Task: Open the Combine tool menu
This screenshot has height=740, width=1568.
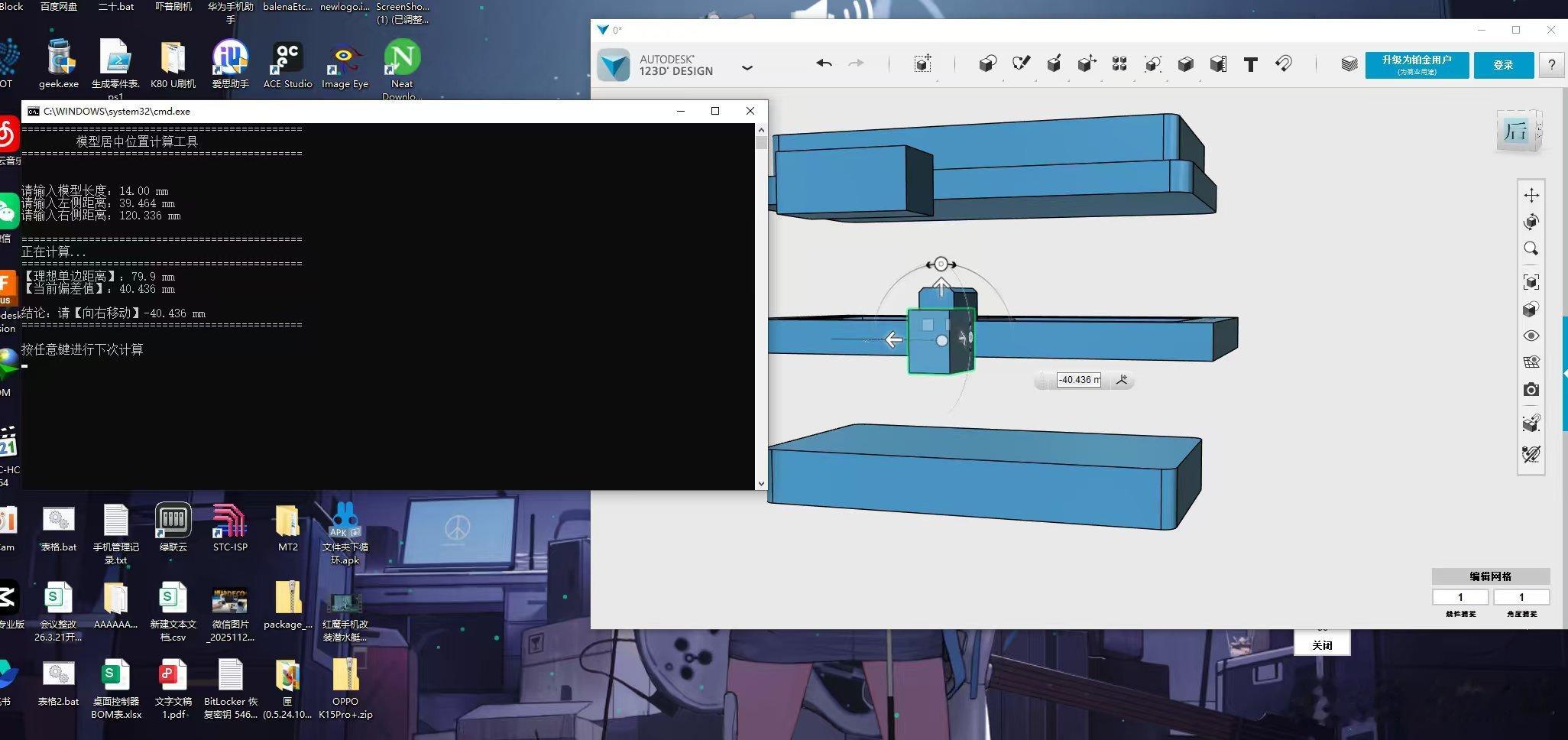Action: click(x=1185, y=63)
